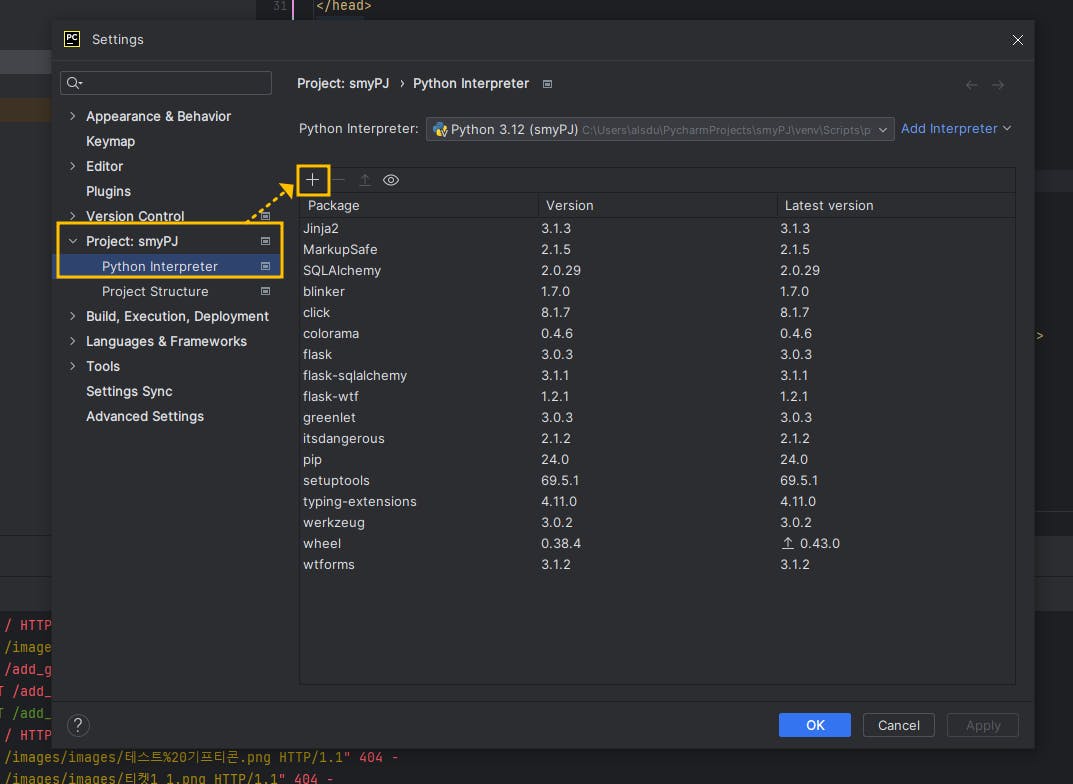Screen dimensions: 1073x784
Task: Click the search magnifier icon
Action: [x=74, y=83]
